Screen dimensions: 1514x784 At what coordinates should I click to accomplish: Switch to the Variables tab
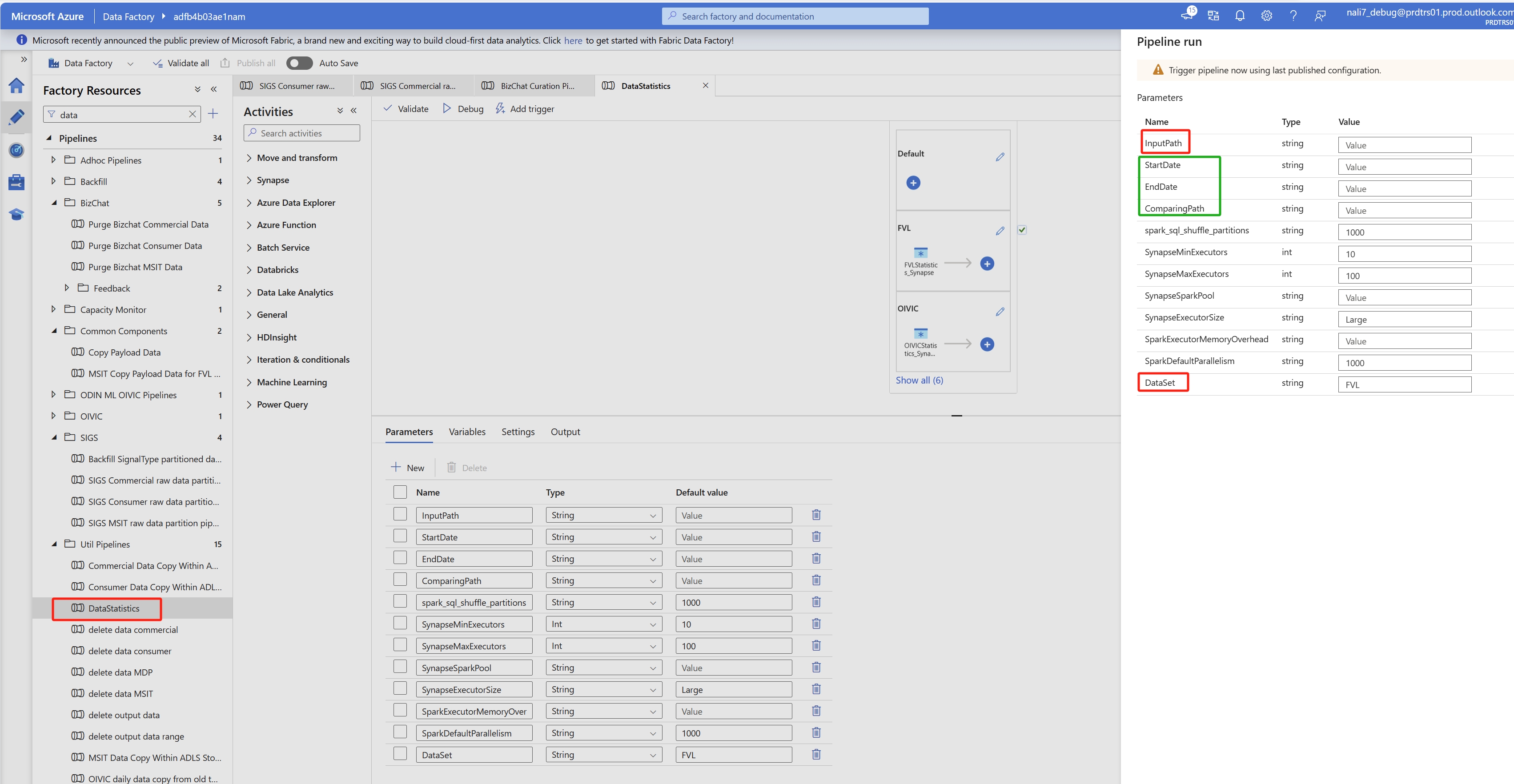[x=467, y=432]
